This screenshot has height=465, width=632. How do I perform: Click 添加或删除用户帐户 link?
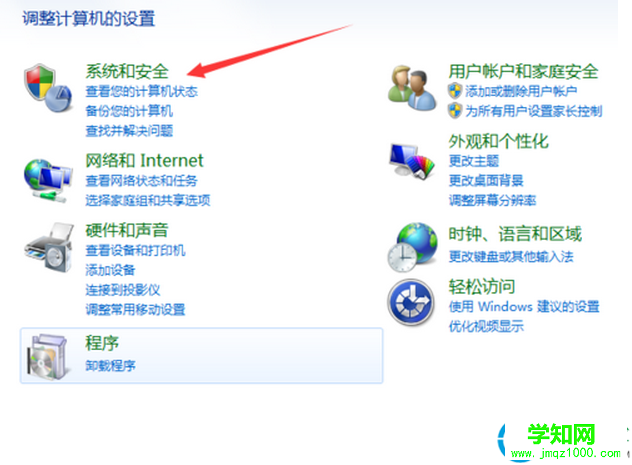click(521, 91)
